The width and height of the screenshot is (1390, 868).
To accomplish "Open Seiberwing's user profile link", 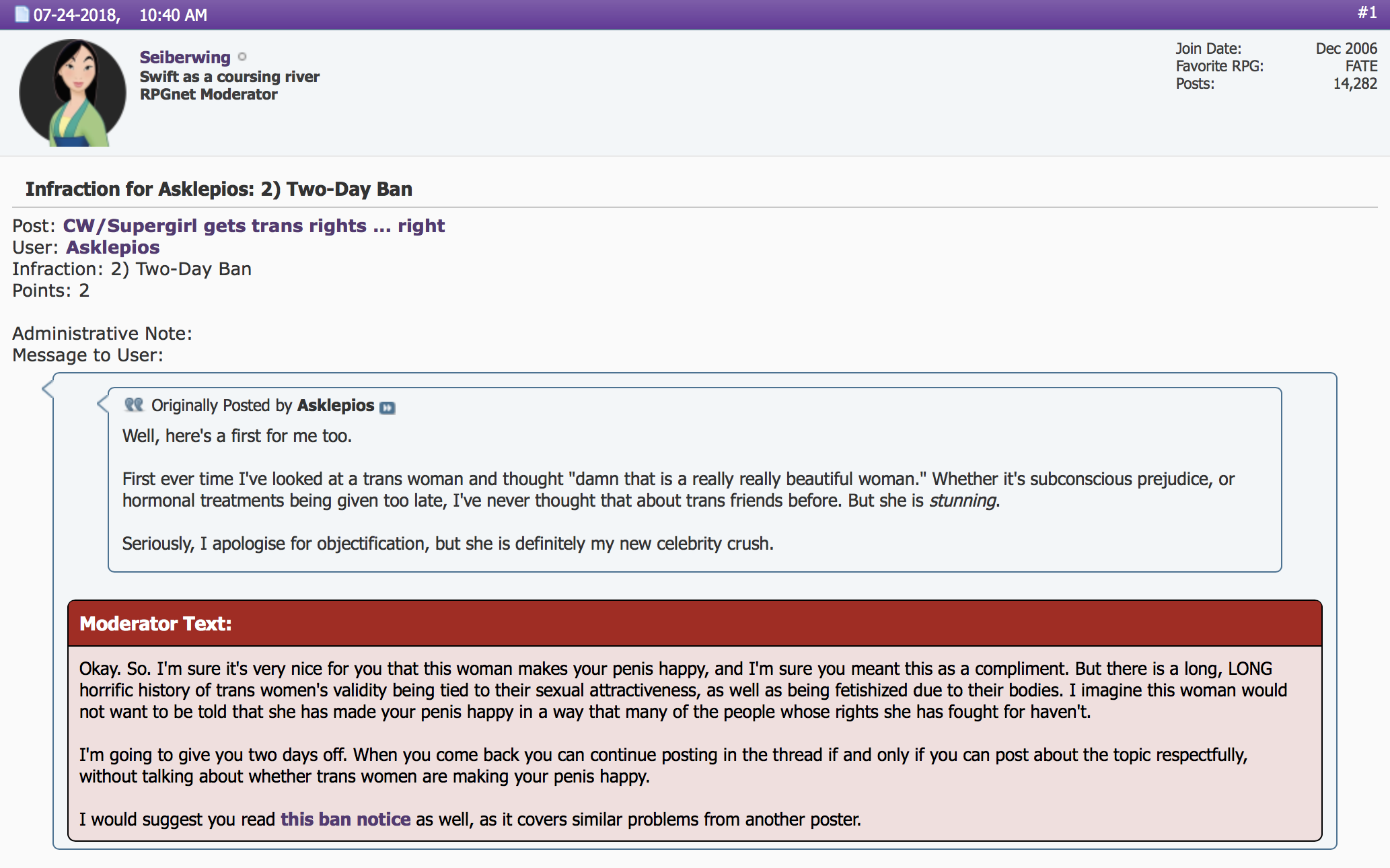I will pos(185,57).
